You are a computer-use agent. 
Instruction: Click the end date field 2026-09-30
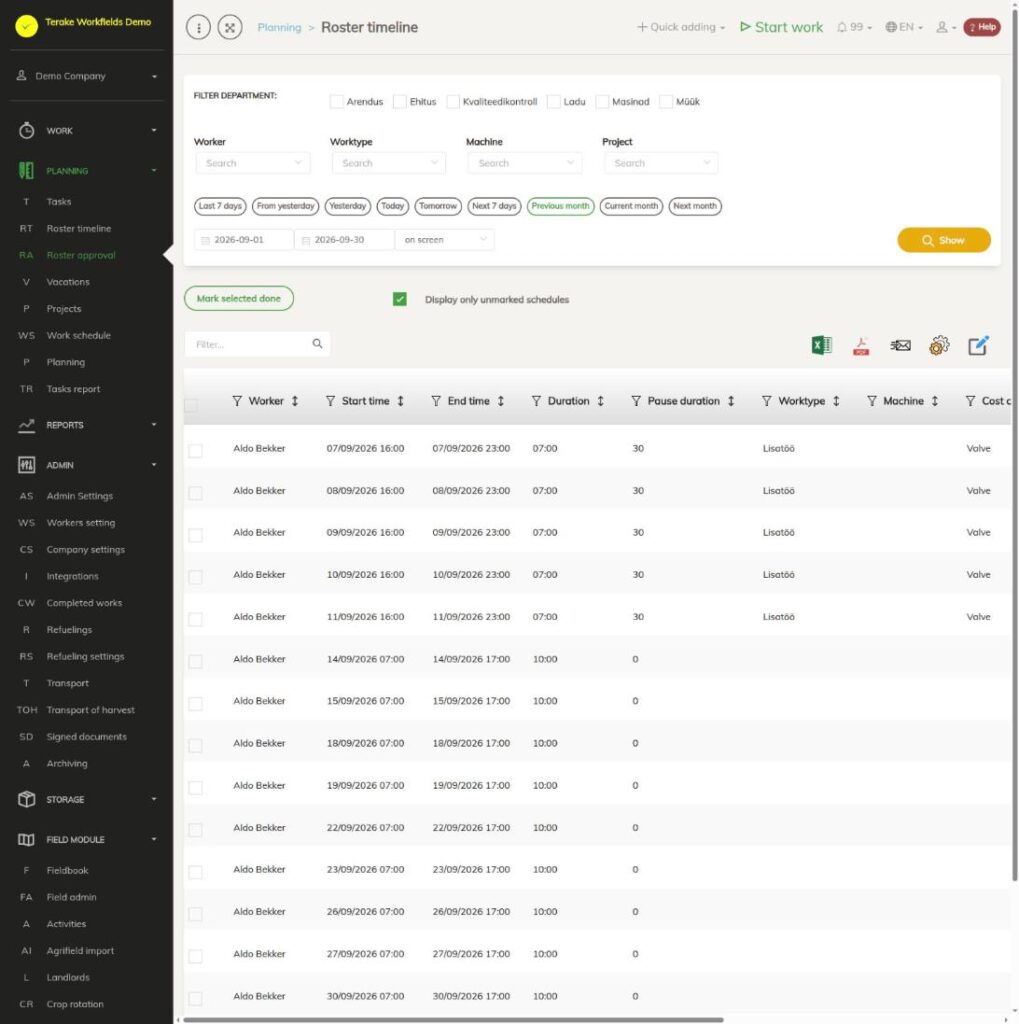[344, 240]
